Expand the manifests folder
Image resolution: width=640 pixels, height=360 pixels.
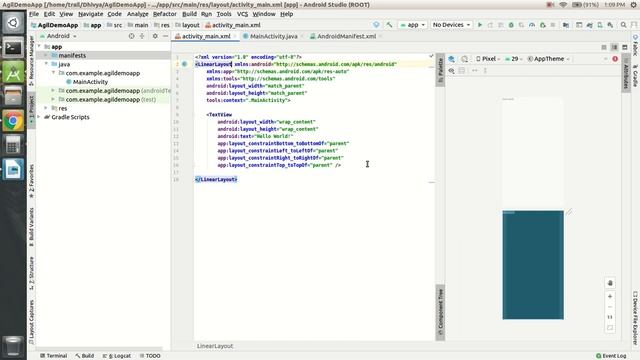pyautogui.click(x=46, y=55)
